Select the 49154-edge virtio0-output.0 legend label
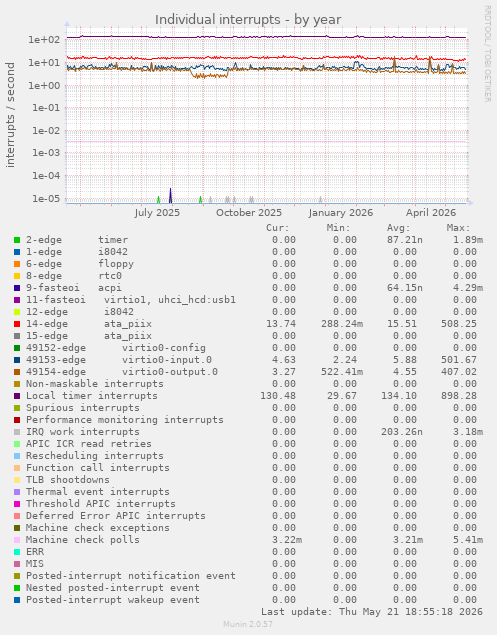Image resolution: width=497 pixels, height=635 pixels. pos(122,372)
